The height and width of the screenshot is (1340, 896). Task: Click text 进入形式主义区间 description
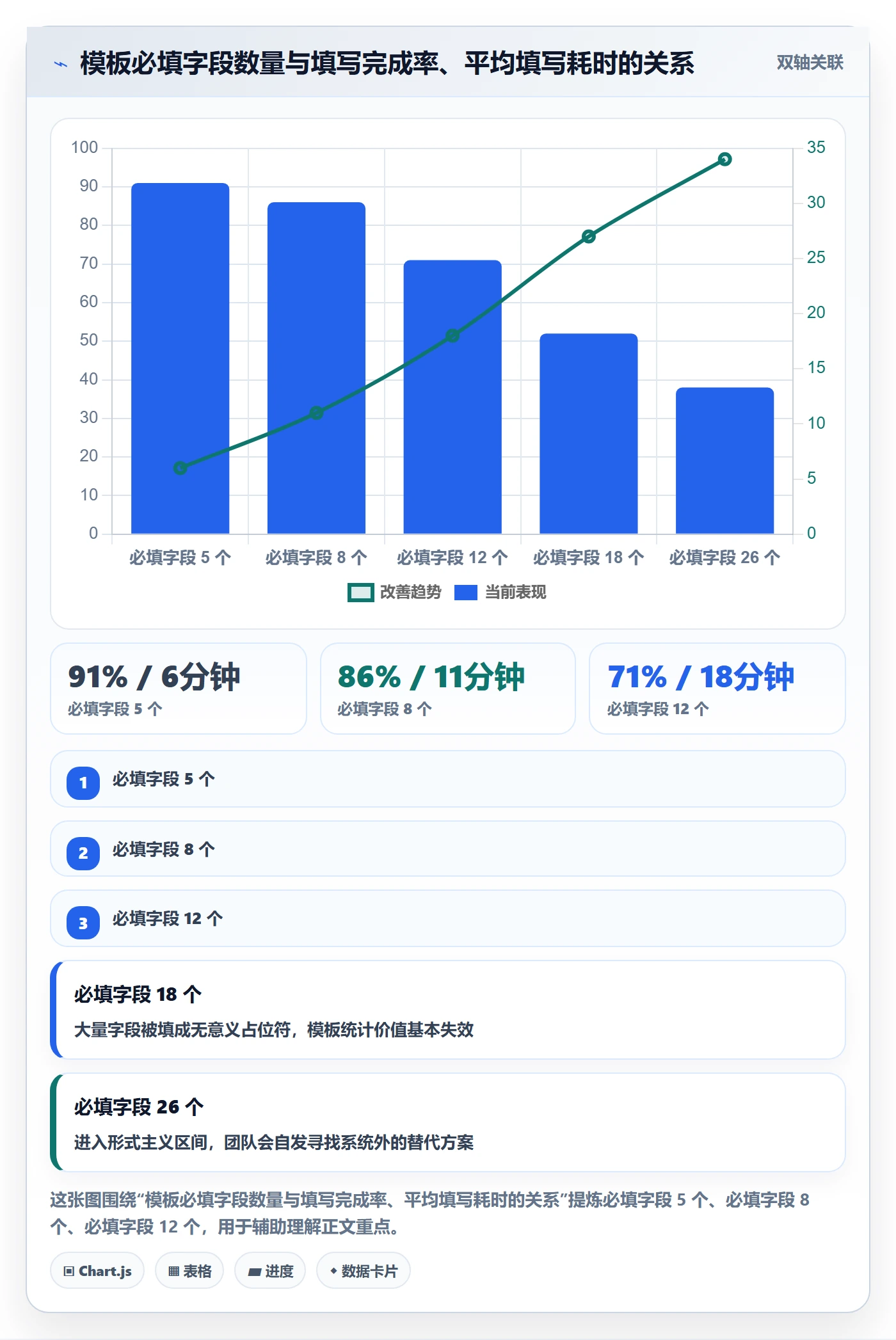[x=274, y=1143]
